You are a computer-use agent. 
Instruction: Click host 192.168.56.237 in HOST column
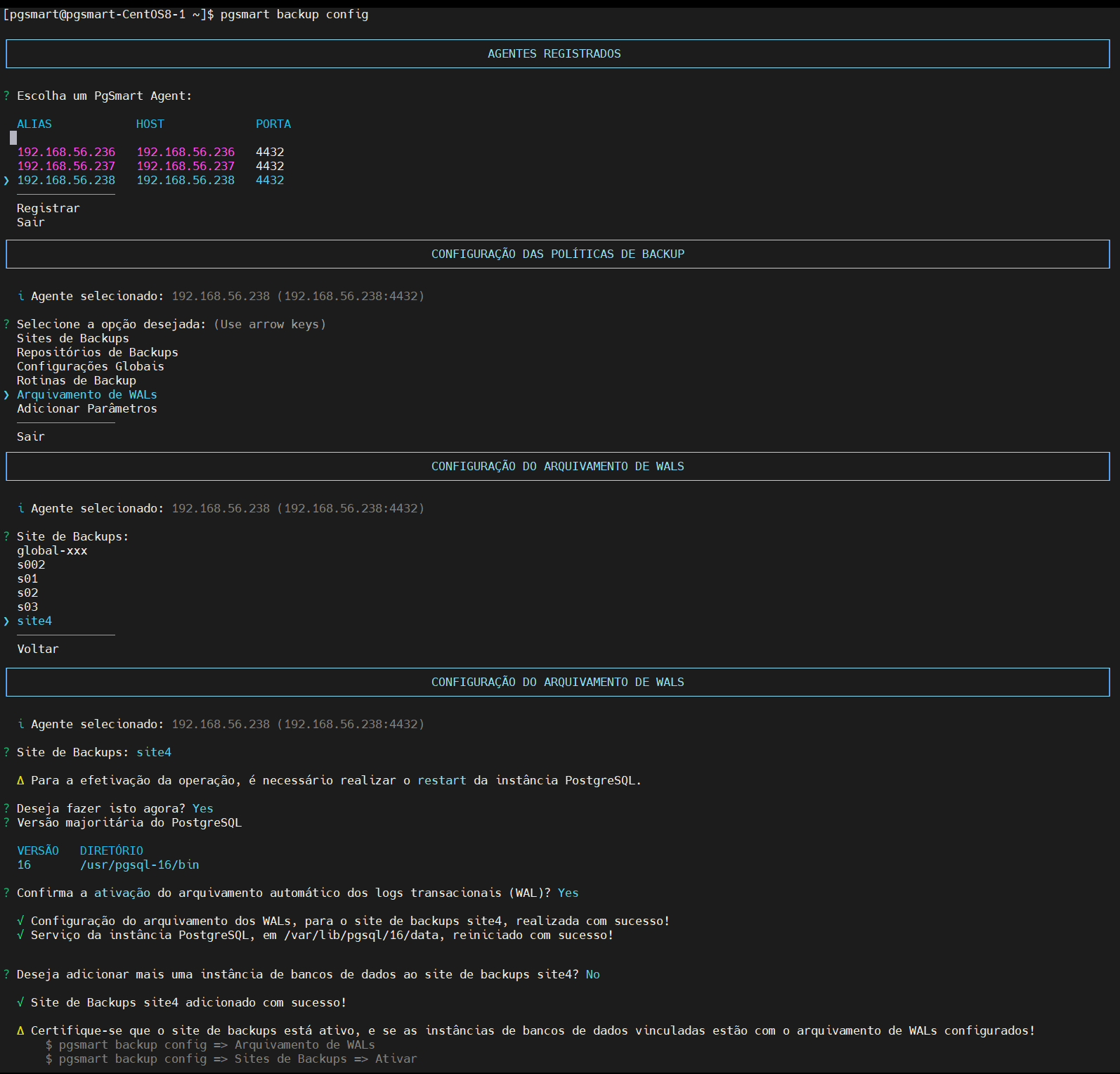point(185,166)
